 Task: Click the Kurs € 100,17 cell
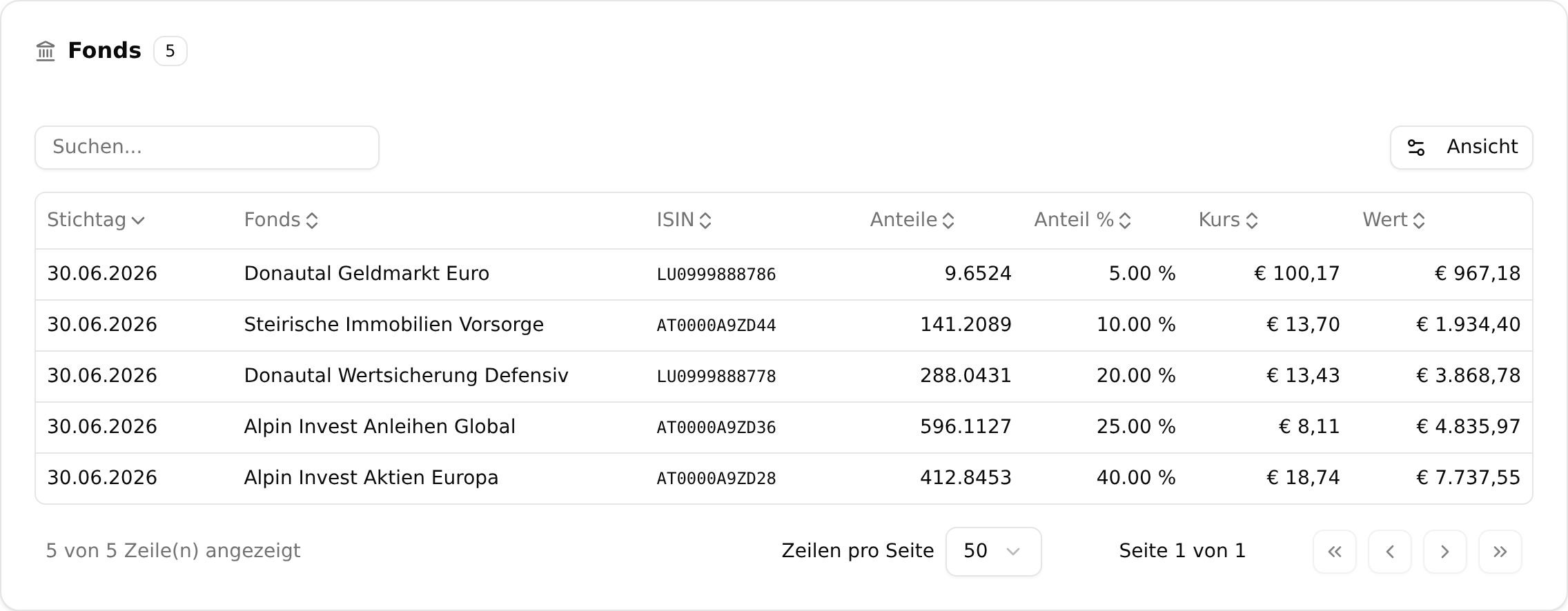1297,274
